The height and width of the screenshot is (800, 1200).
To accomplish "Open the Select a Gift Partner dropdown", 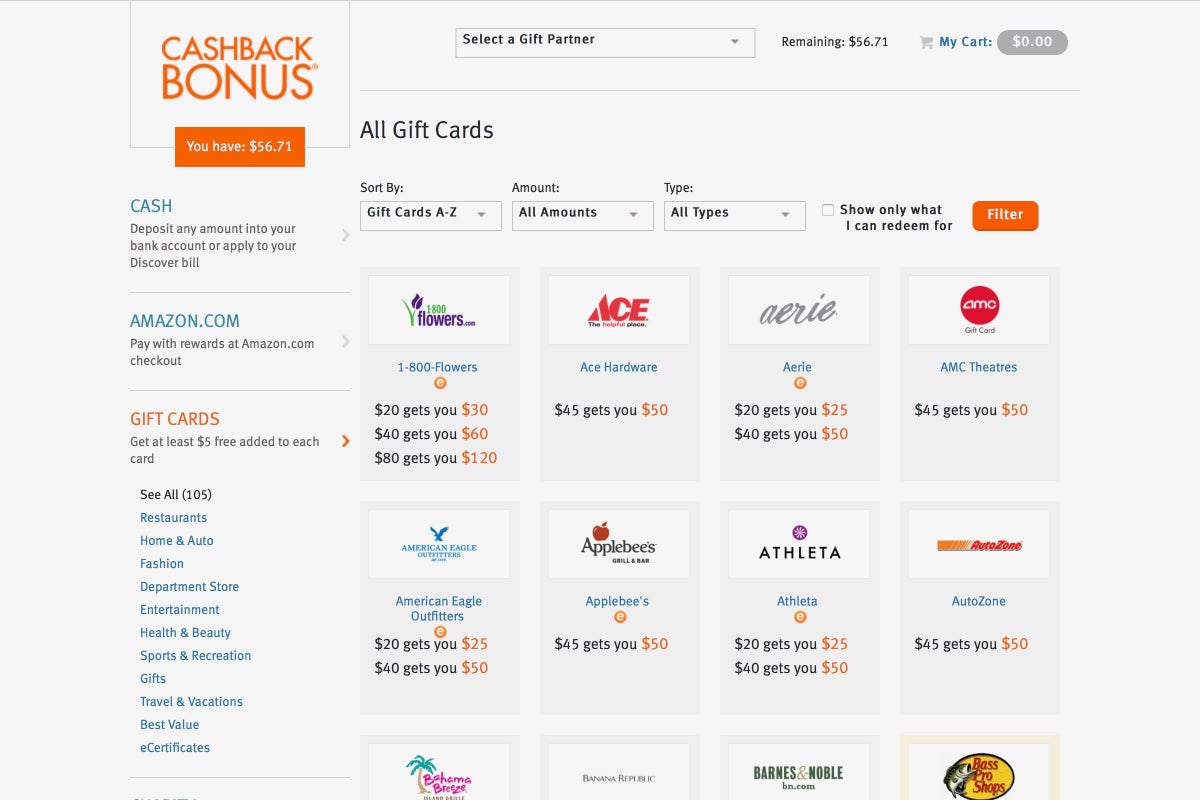I will click(604, 42).
